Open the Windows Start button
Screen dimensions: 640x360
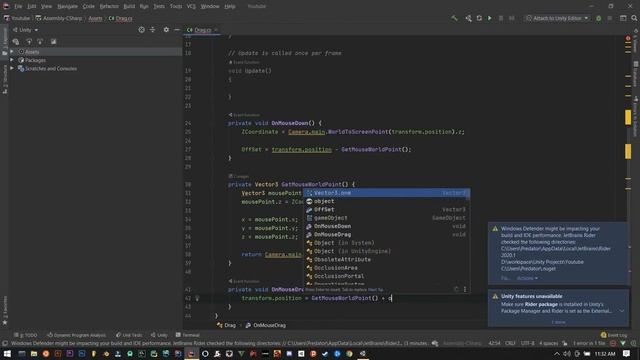(7, 353)
